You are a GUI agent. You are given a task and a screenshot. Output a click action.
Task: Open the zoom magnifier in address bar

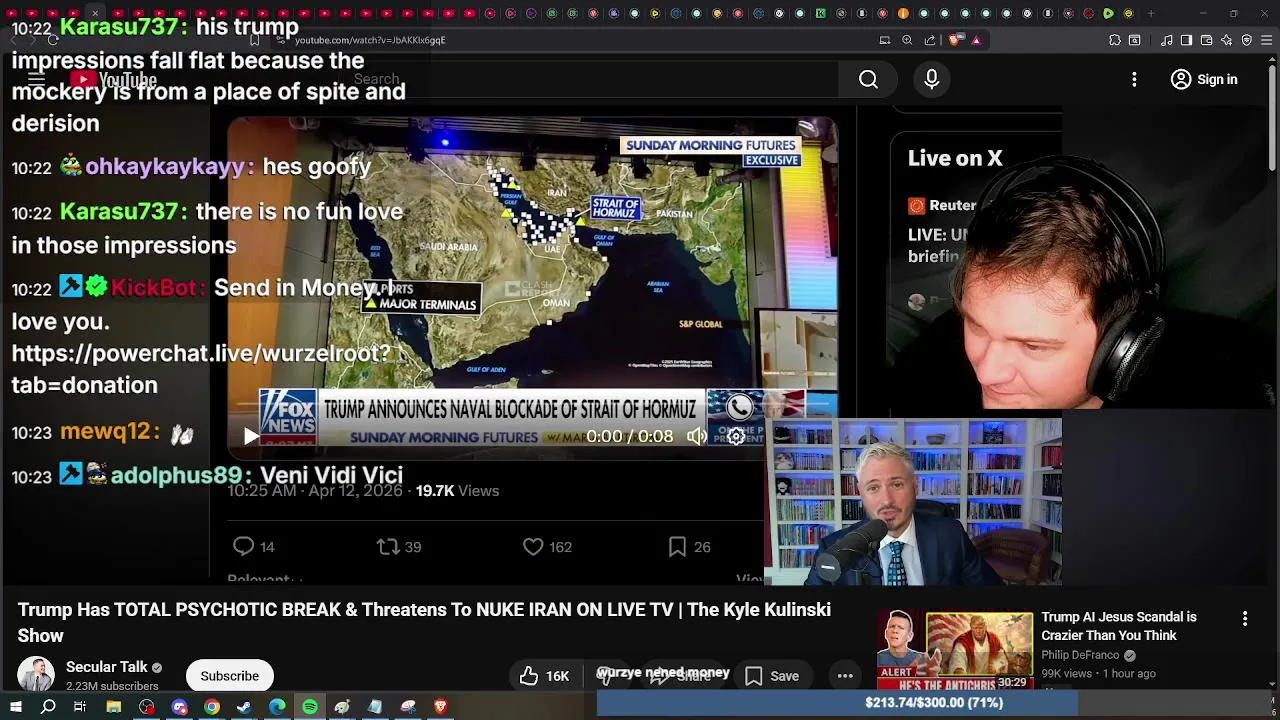[x=907, y=40]
